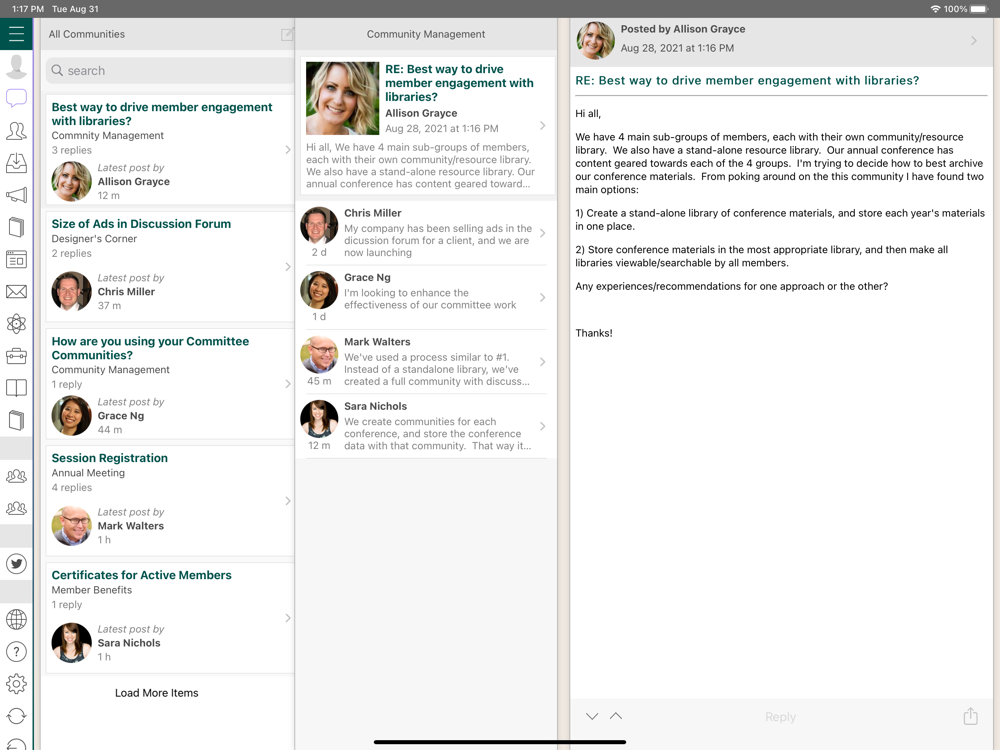Tap the battery indicator in status bar
The height and width of the screenshot is (750, 1000).
(x=979, y=9)
